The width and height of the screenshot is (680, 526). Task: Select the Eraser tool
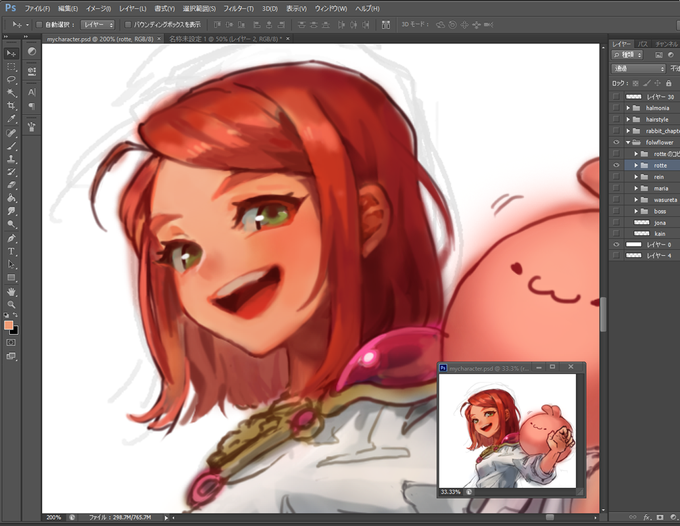point(11,185)
